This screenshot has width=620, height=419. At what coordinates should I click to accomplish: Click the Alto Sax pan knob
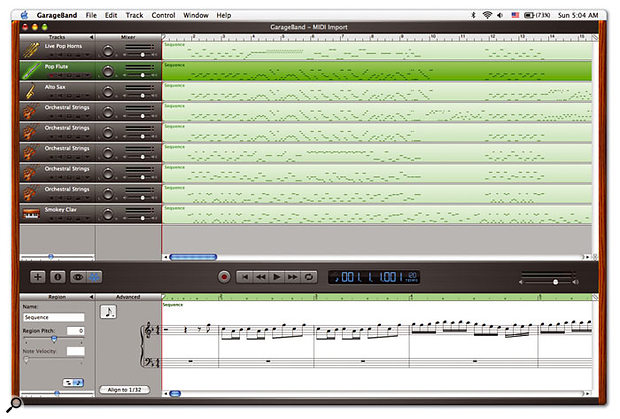pyautogui.click(x=108, y=92)
